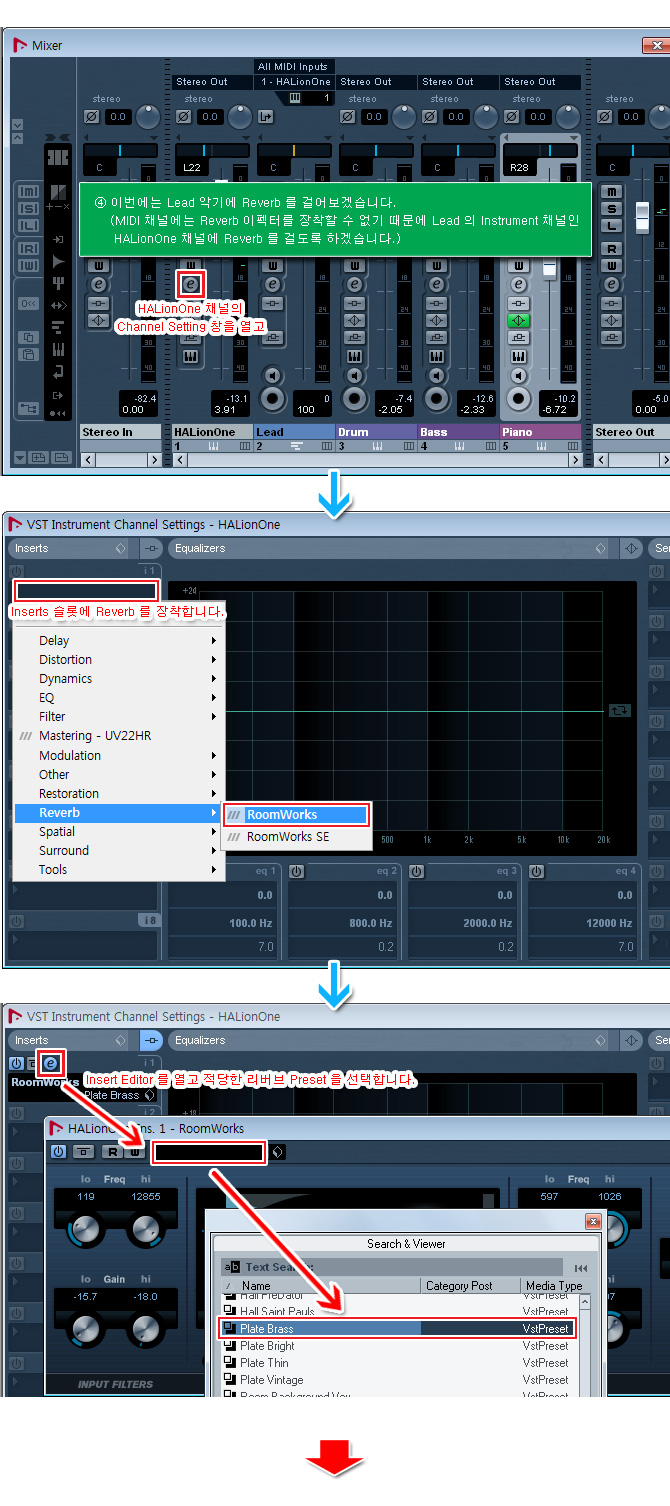The image size is (670, 1506).
Task: Open Bass channel Stereo Out routing
Action: (458, 82)
